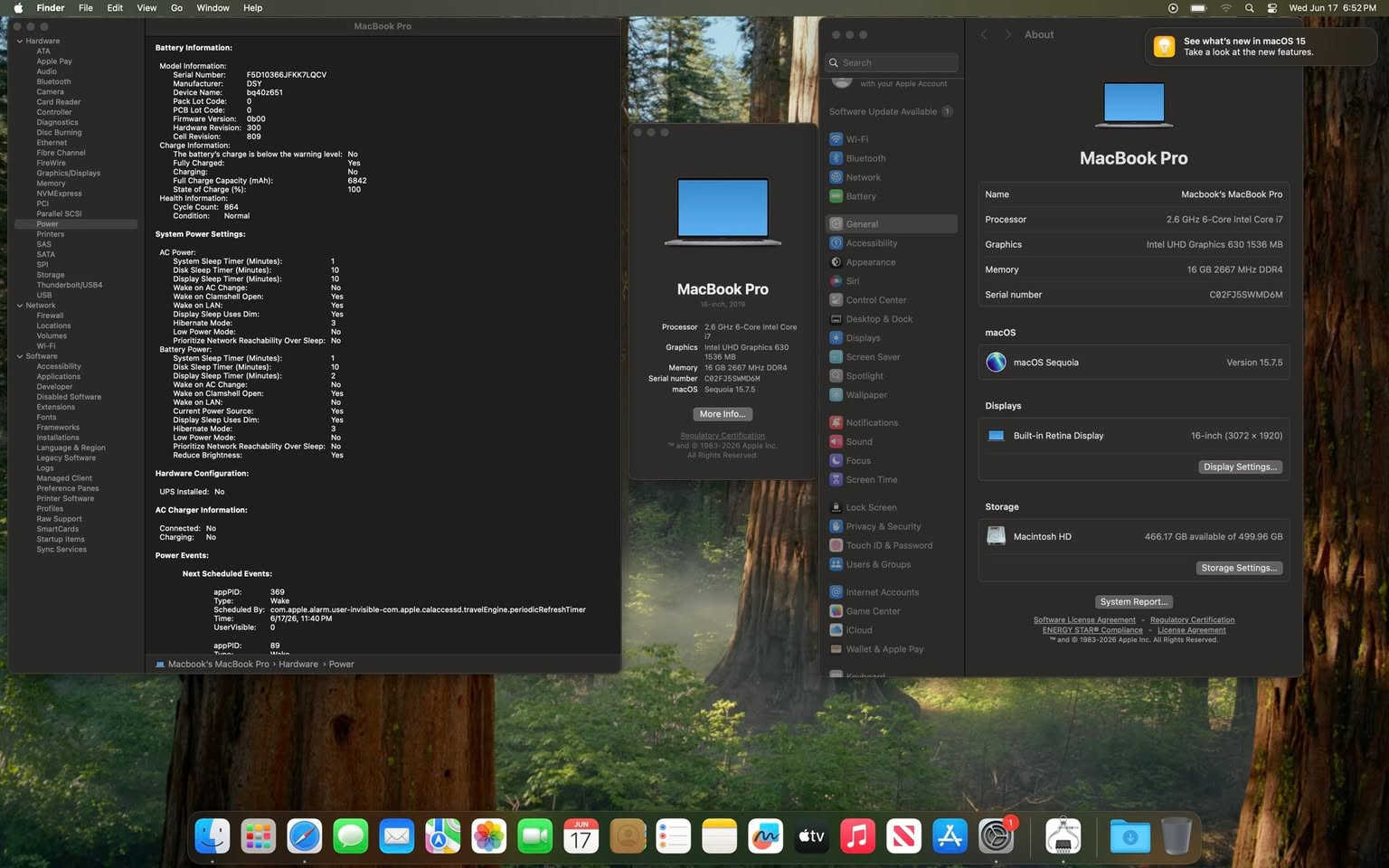Select the Name row Macbook's MacBook Pro
The height and width of the screenshot is (868, 1389).
click(x=1134, y=194)
